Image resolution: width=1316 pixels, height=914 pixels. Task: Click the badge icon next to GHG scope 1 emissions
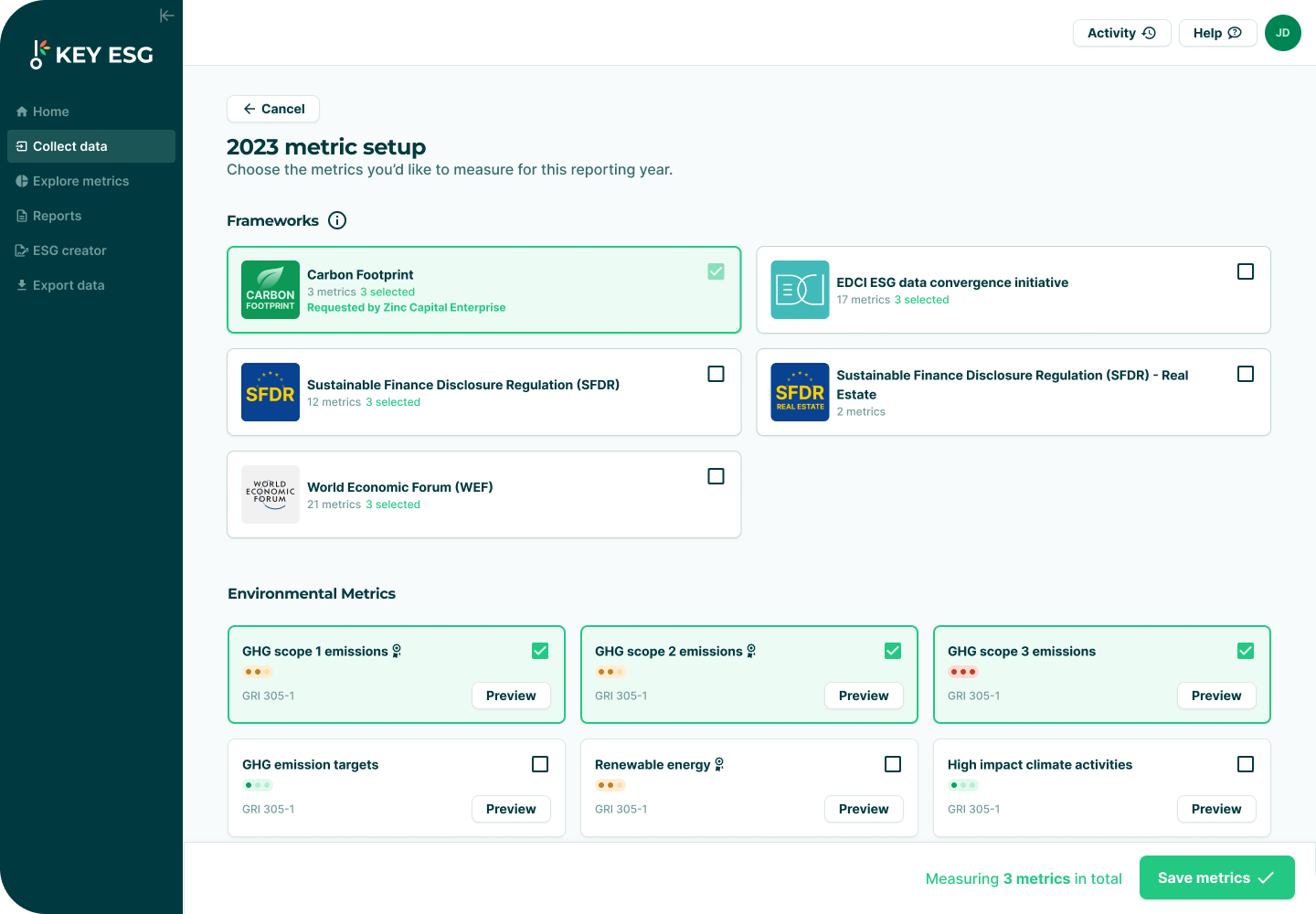[x=397, y=650]
